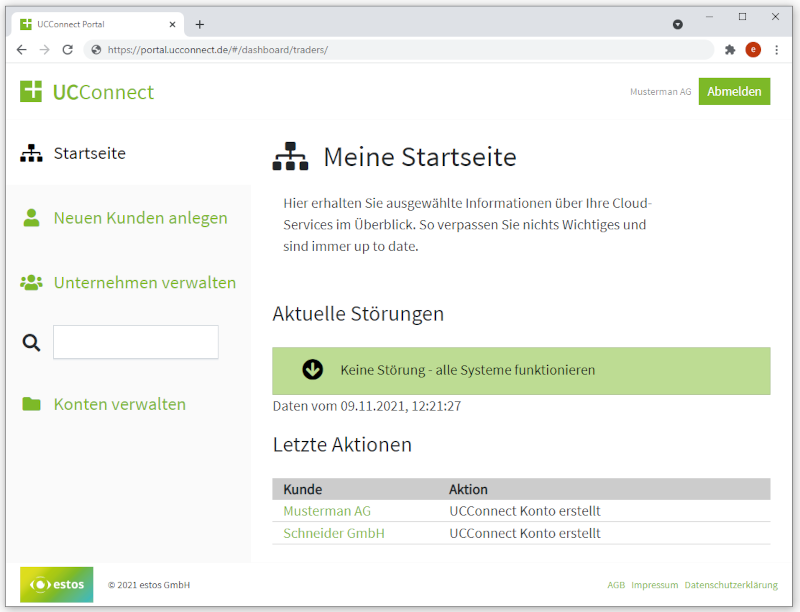The width and height of the screenshot is (800, 612).
Task: Open the Datenschutzerklärung footer link
Action: pyautogui.click(x=730, y=585)
